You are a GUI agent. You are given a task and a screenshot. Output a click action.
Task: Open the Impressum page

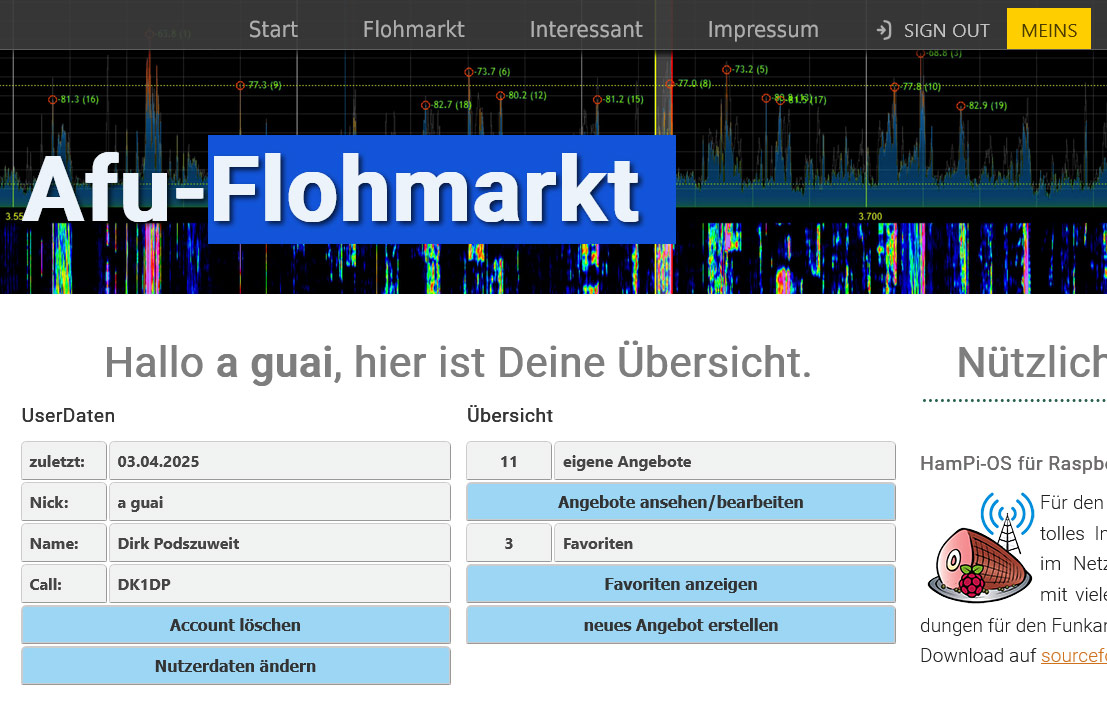[x=763, y=30]
